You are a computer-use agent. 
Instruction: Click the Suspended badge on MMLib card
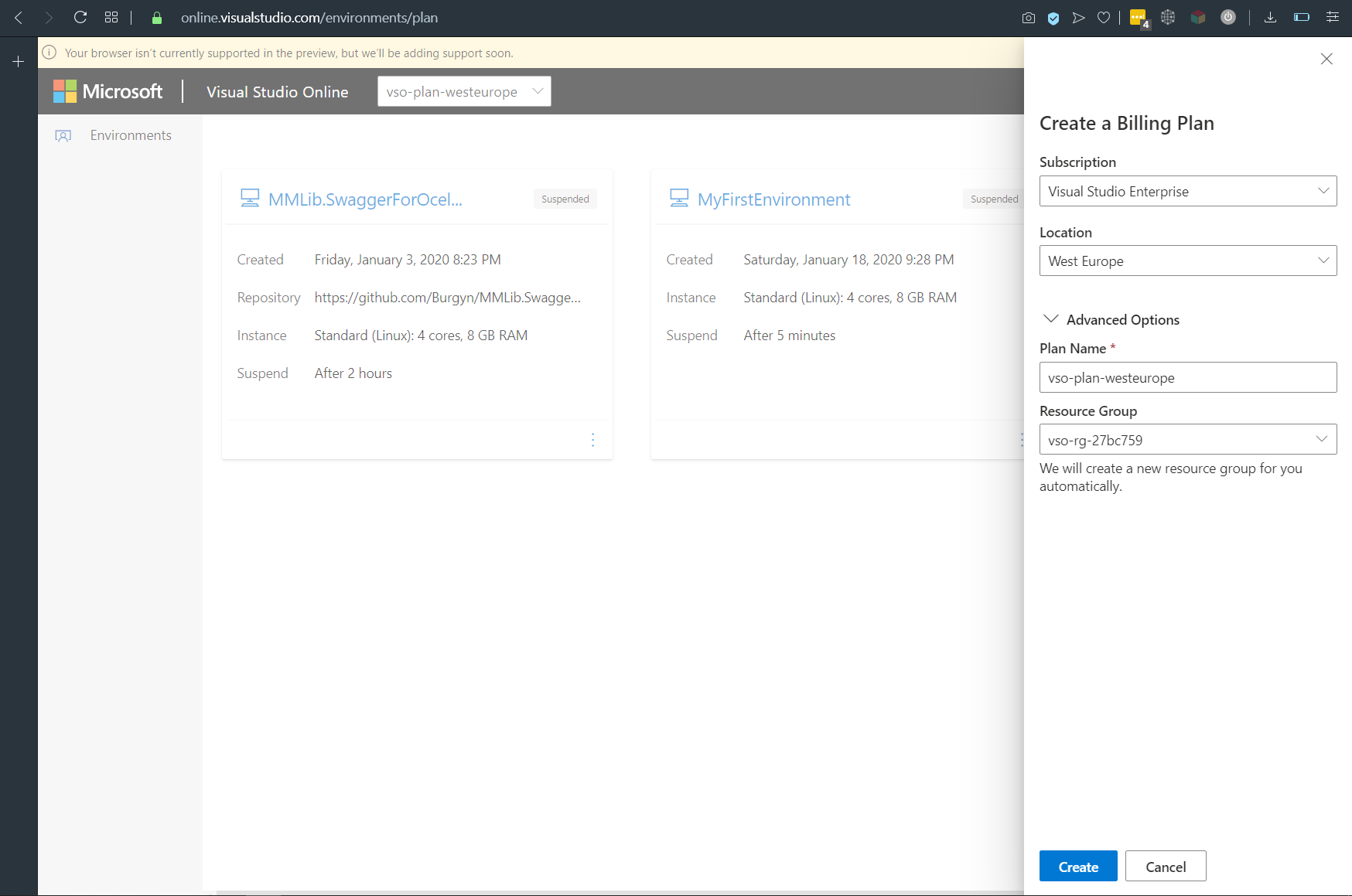click(x=565, y=199)
